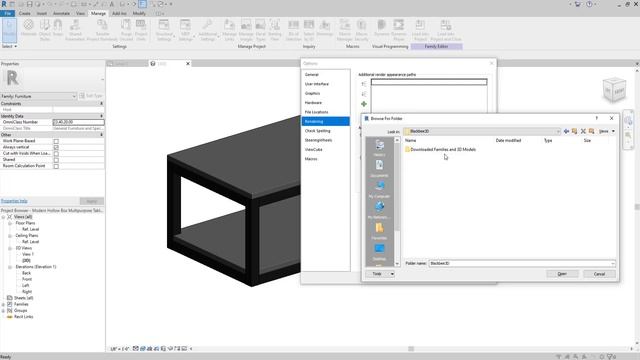Click the ViewCube in the 3D view
640x360 pixels.
pos(614,89)
